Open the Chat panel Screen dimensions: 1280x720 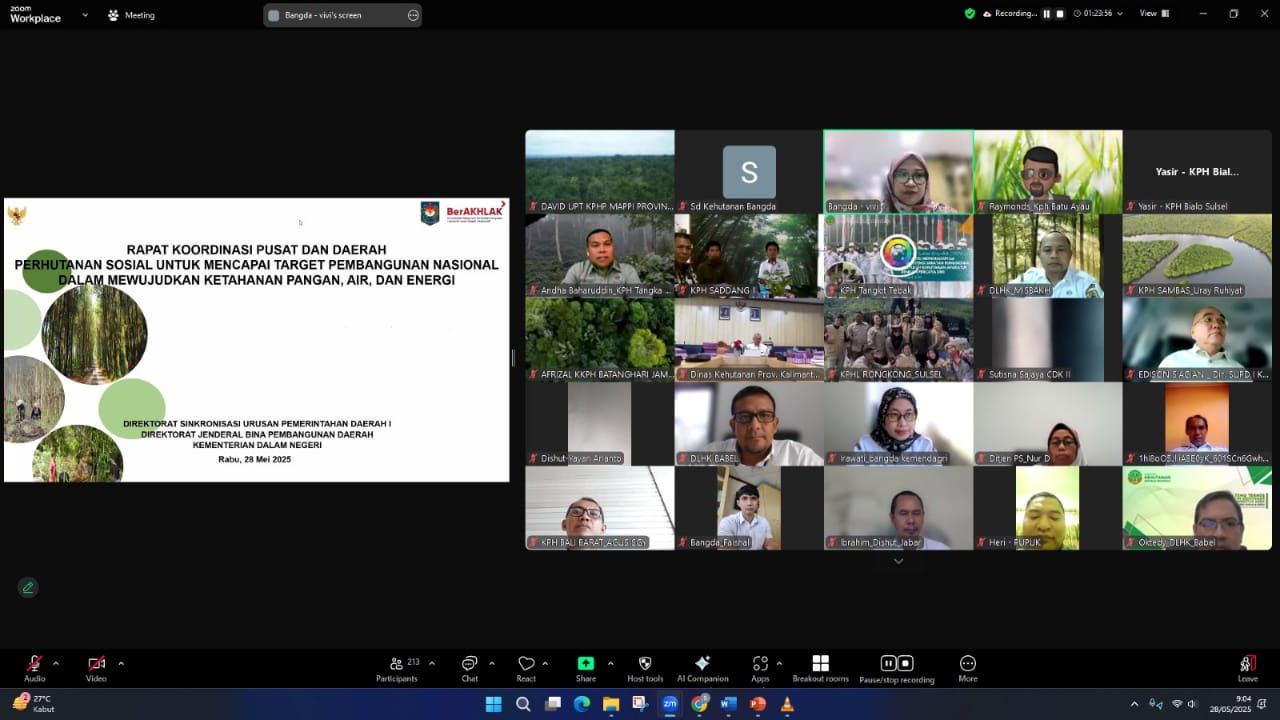[469, 664]
